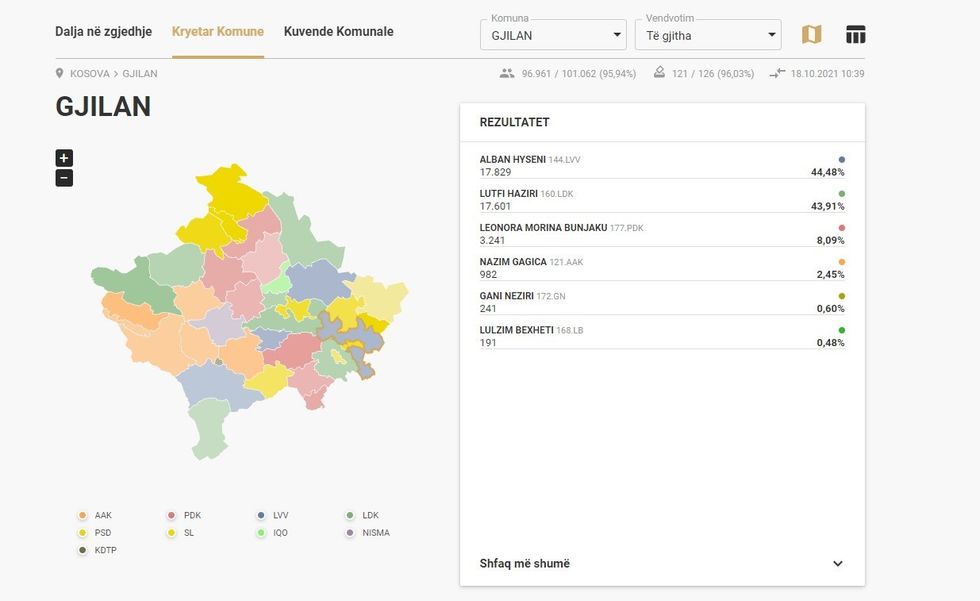Switch to table view icon
The width and height of the screenshot is (980, 601).
tap(855, 35)
